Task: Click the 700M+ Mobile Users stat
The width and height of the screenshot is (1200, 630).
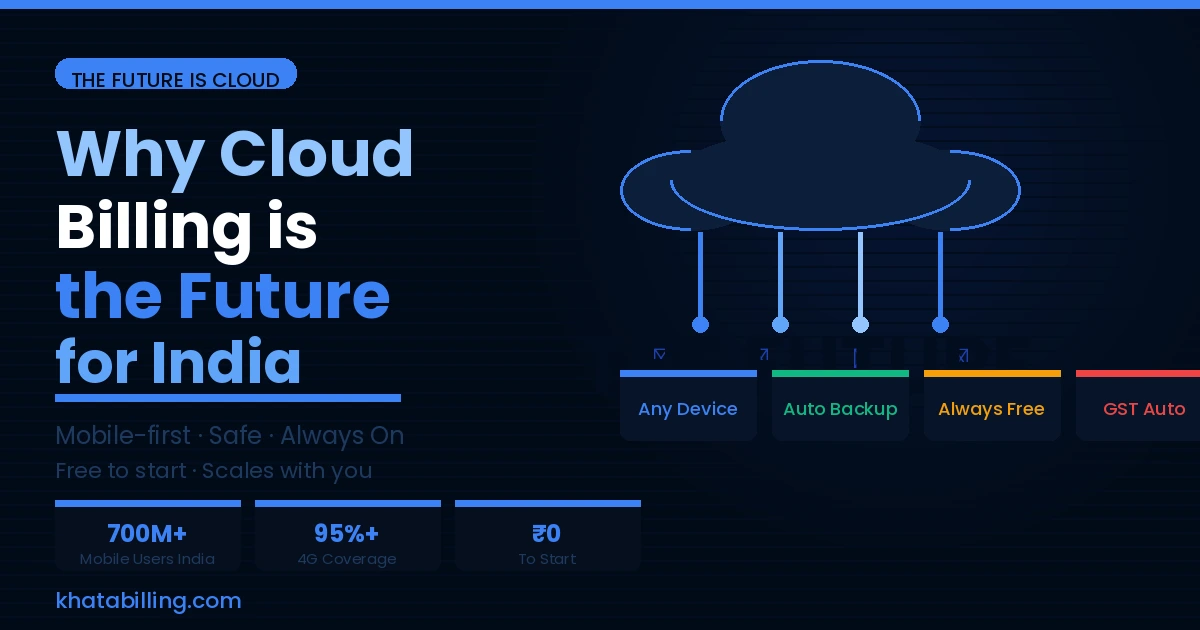Action: pos(147,535)
